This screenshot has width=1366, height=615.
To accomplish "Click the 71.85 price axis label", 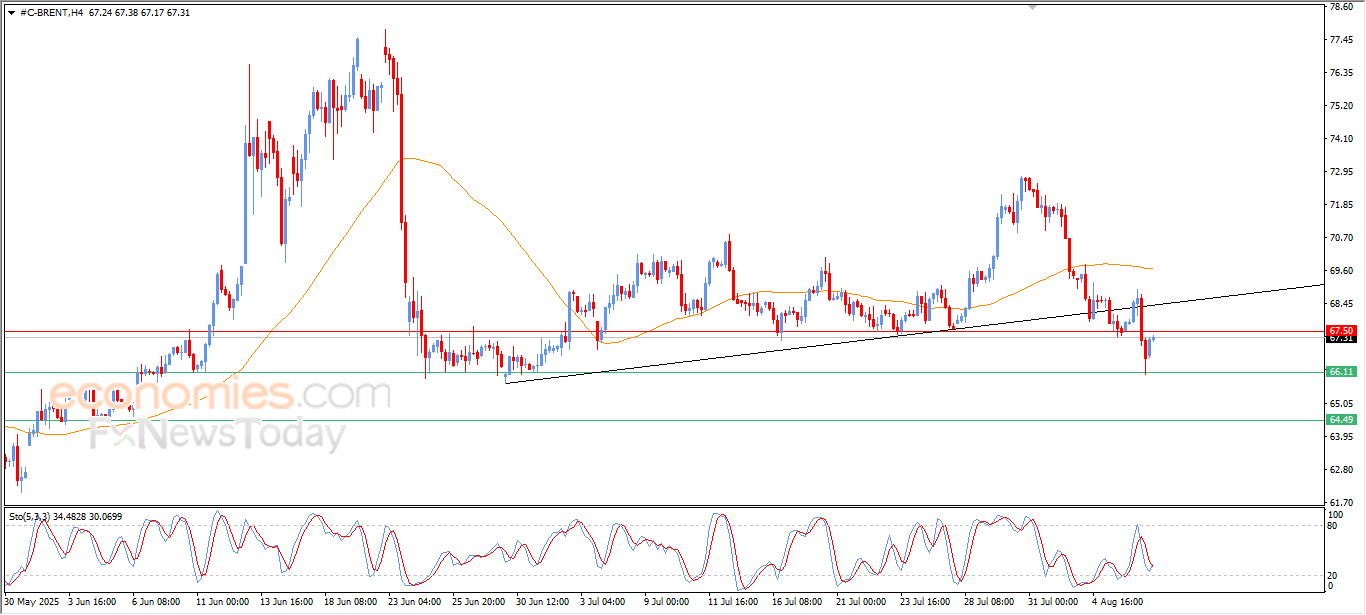I will click(1340, 204).
